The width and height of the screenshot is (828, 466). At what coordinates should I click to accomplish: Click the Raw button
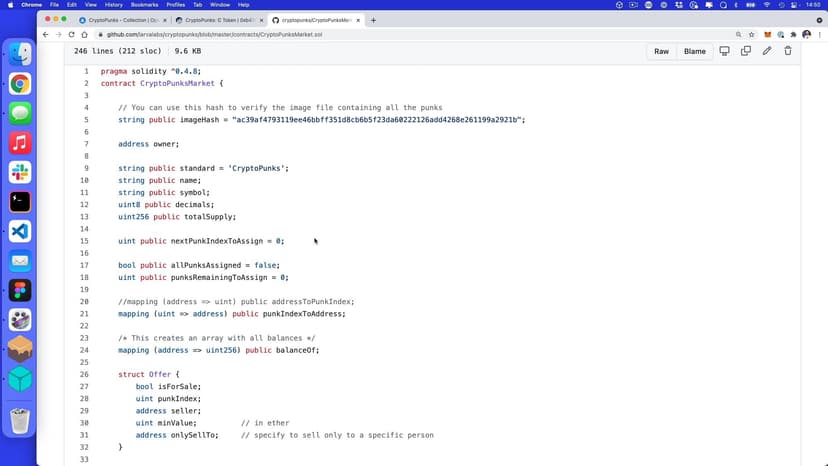pyautogui.click(x=661, y=51)
